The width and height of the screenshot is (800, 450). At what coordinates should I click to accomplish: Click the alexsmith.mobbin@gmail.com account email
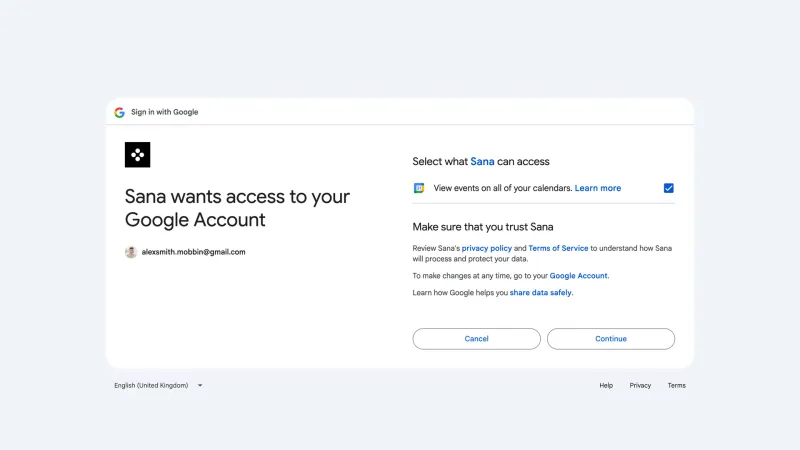[193, 252]
